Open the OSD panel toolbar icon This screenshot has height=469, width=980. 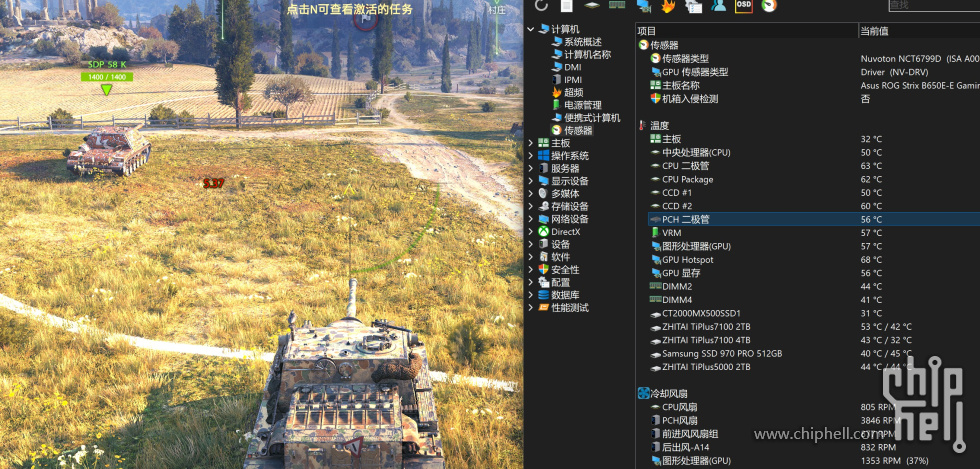pos(744,6)
